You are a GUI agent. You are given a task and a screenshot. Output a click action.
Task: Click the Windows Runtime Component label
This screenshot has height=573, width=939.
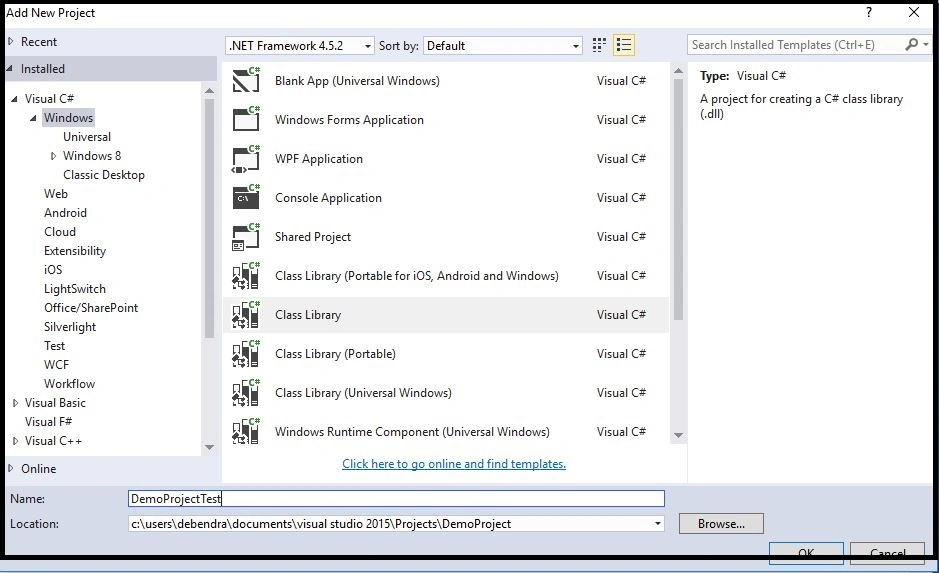click(x=412, y=432)
